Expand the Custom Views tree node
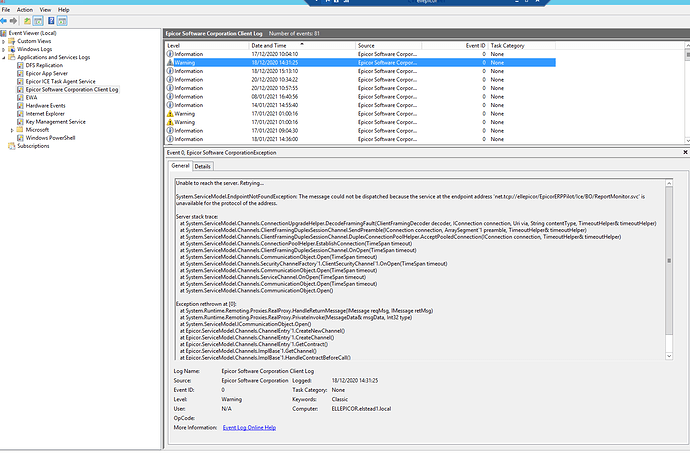The image size is (690, 454). [x=4, y=41]
